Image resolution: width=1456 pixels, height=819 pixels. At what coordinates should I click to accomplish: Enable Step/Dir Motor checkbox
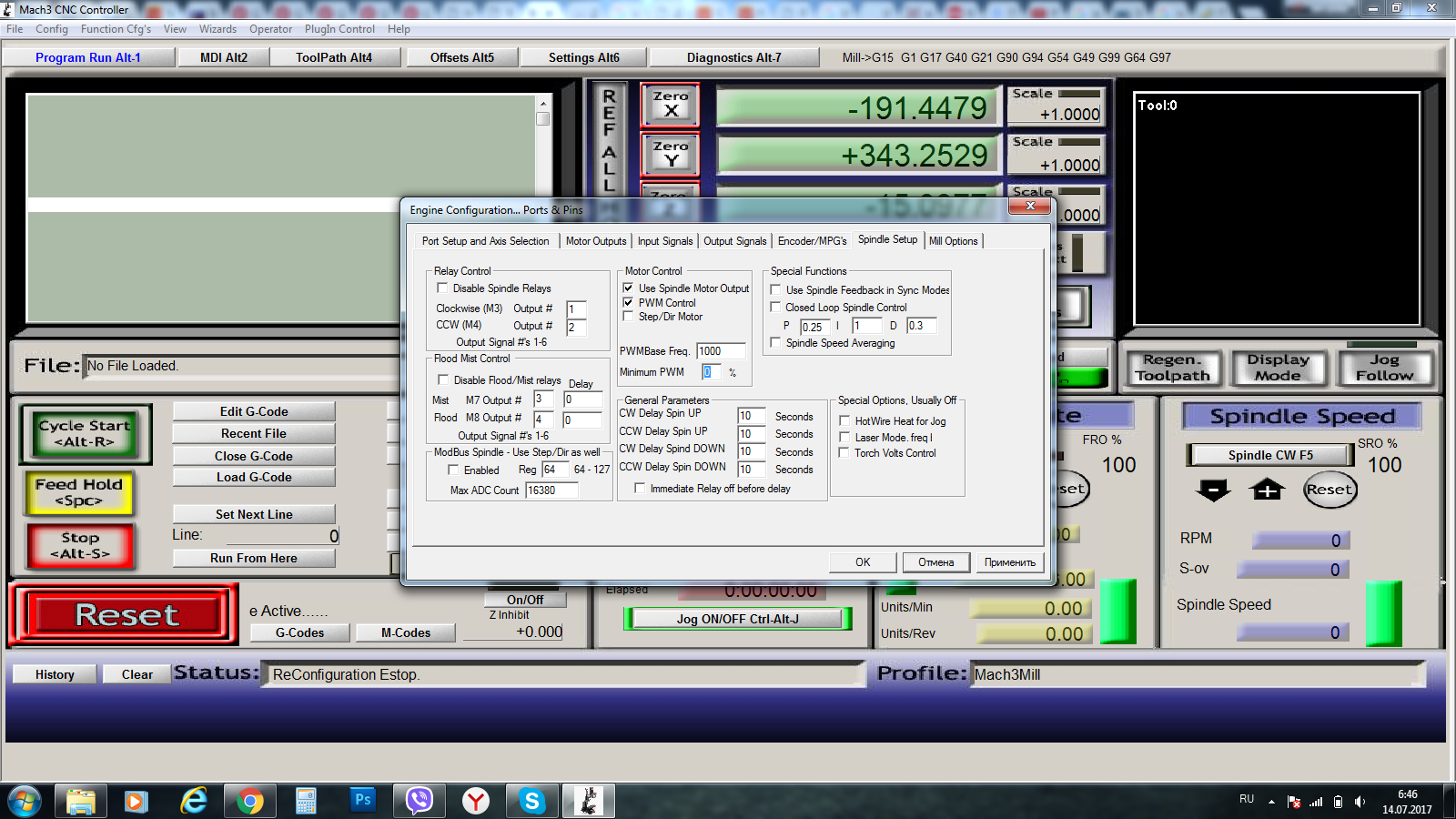[x=628, y=316]
